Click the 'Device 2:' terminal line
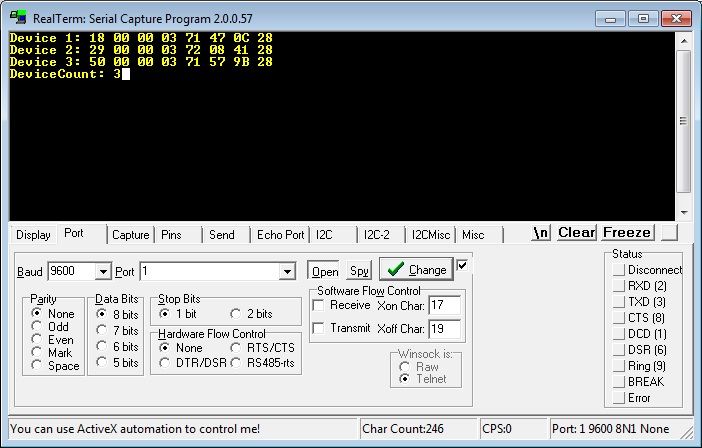 (141, 50)
